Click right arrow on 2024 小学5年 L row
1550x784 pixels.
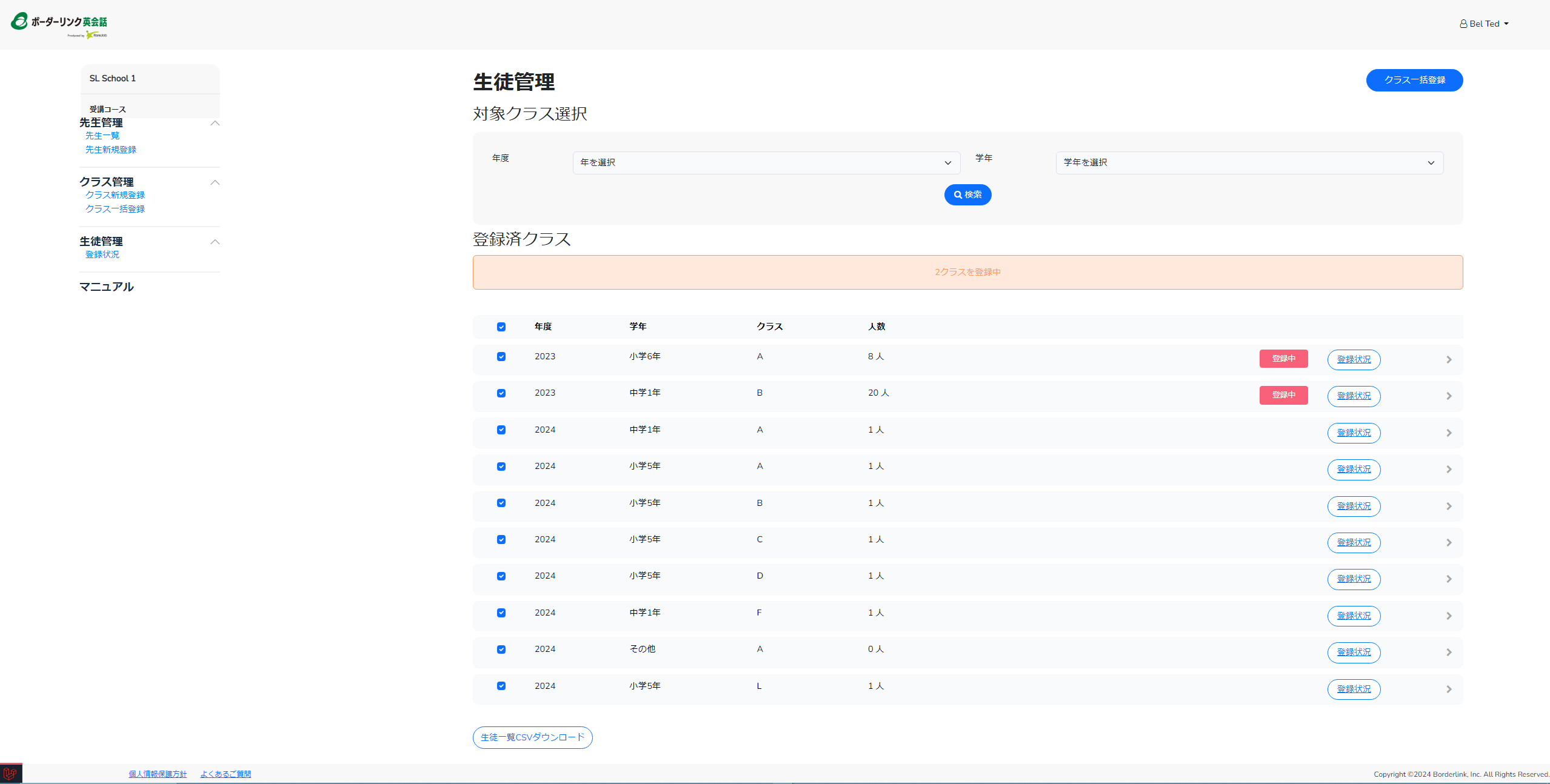pos(1449,689)
